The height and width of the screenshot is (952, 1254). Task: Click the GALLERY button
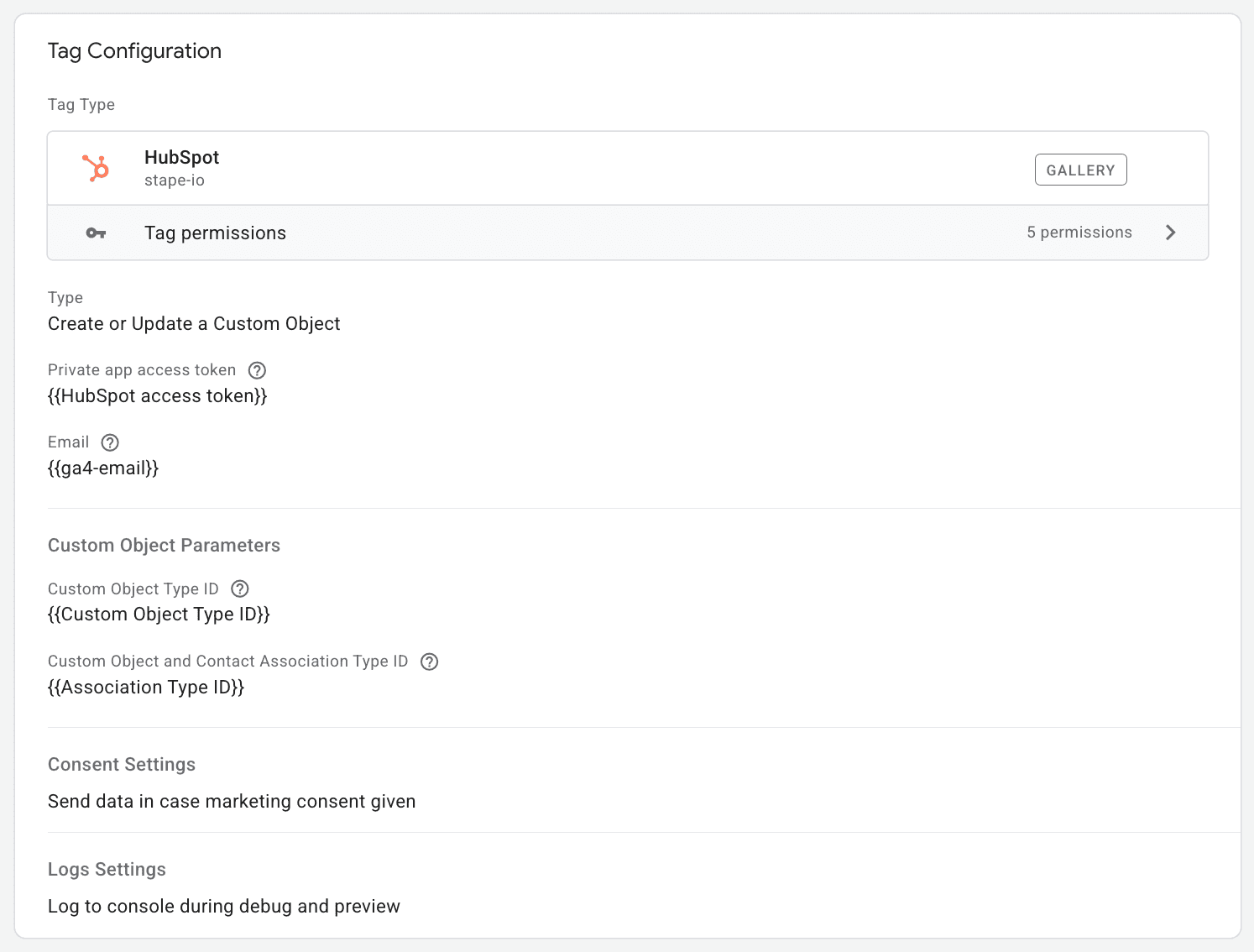(1080, 169)
